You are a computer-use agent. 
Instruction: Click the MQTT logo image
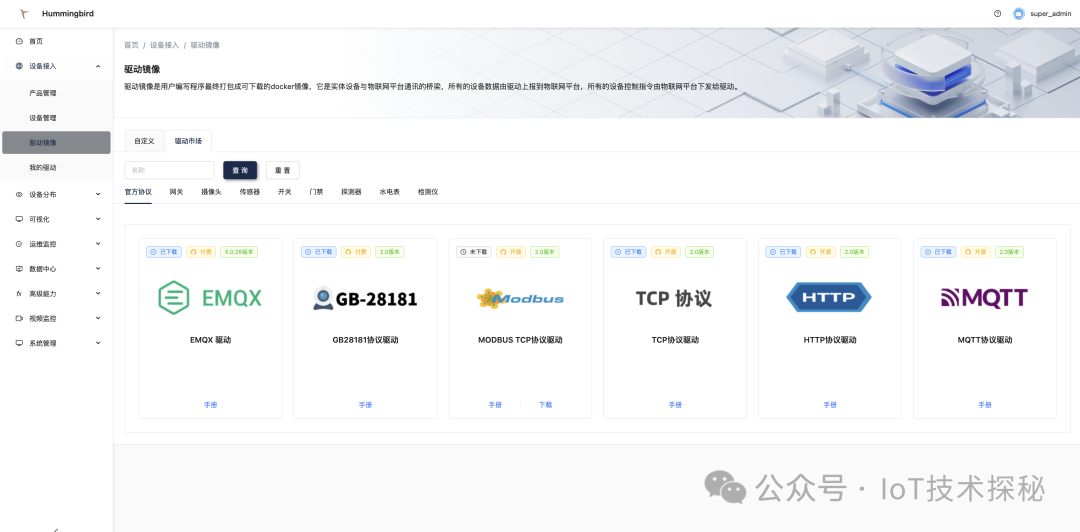click(984, 298)
